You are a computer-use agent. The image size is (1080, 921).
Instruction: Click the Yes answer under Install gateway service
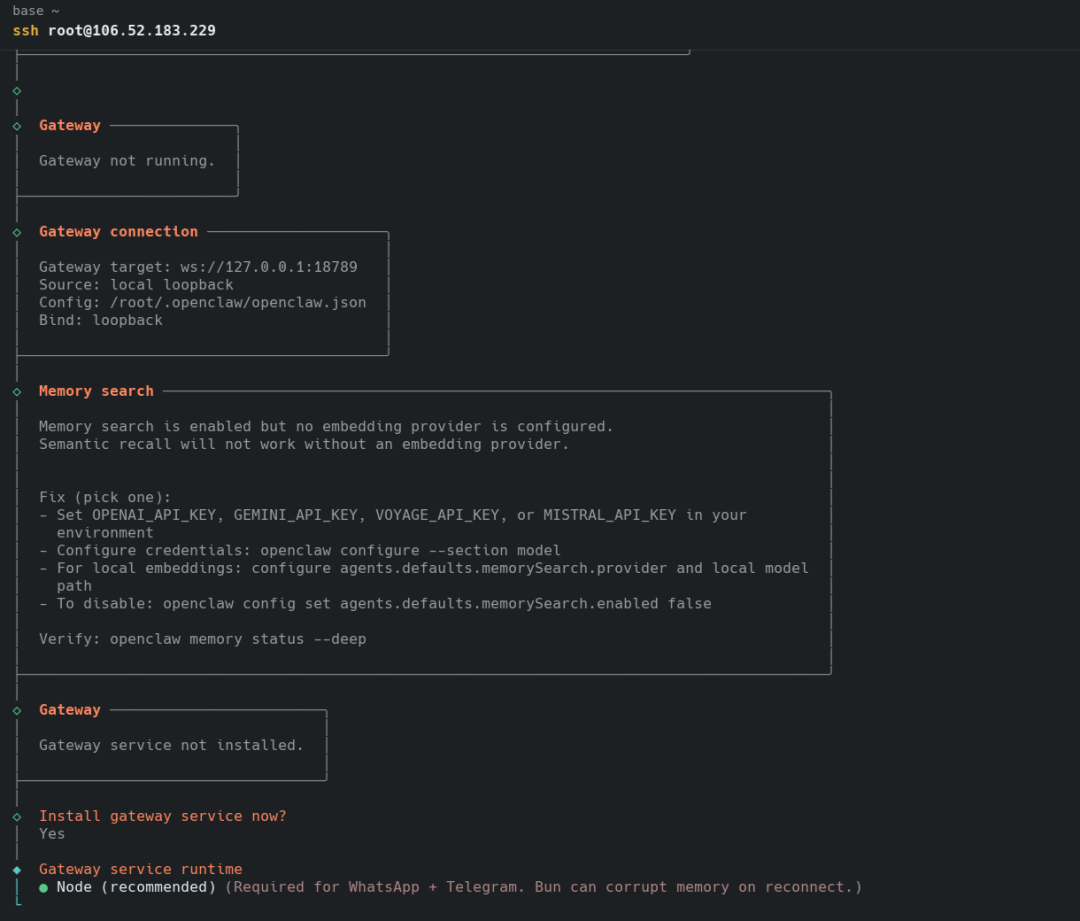point(52,834)
